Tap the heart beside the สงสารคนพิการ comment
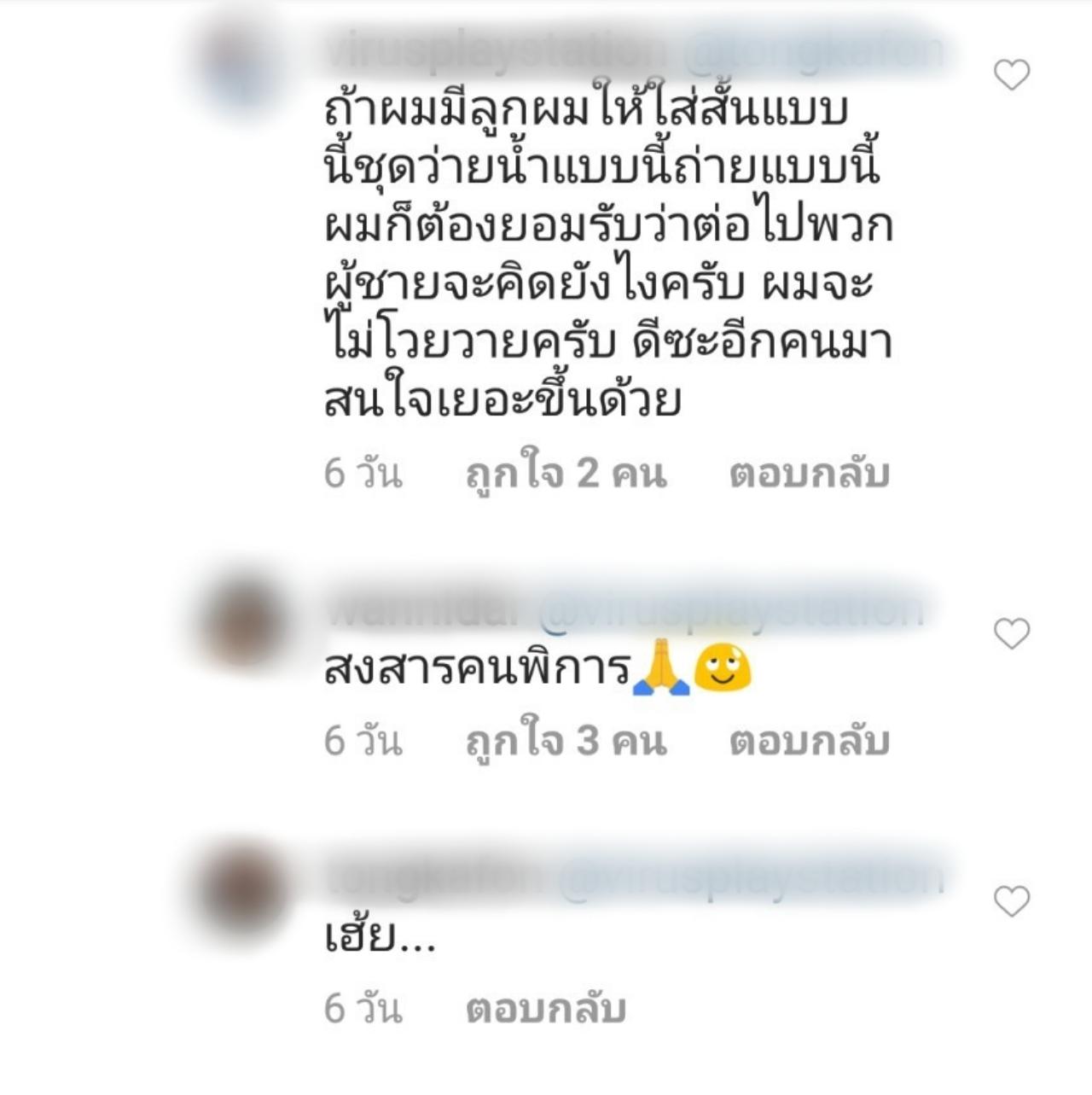 1012,634
